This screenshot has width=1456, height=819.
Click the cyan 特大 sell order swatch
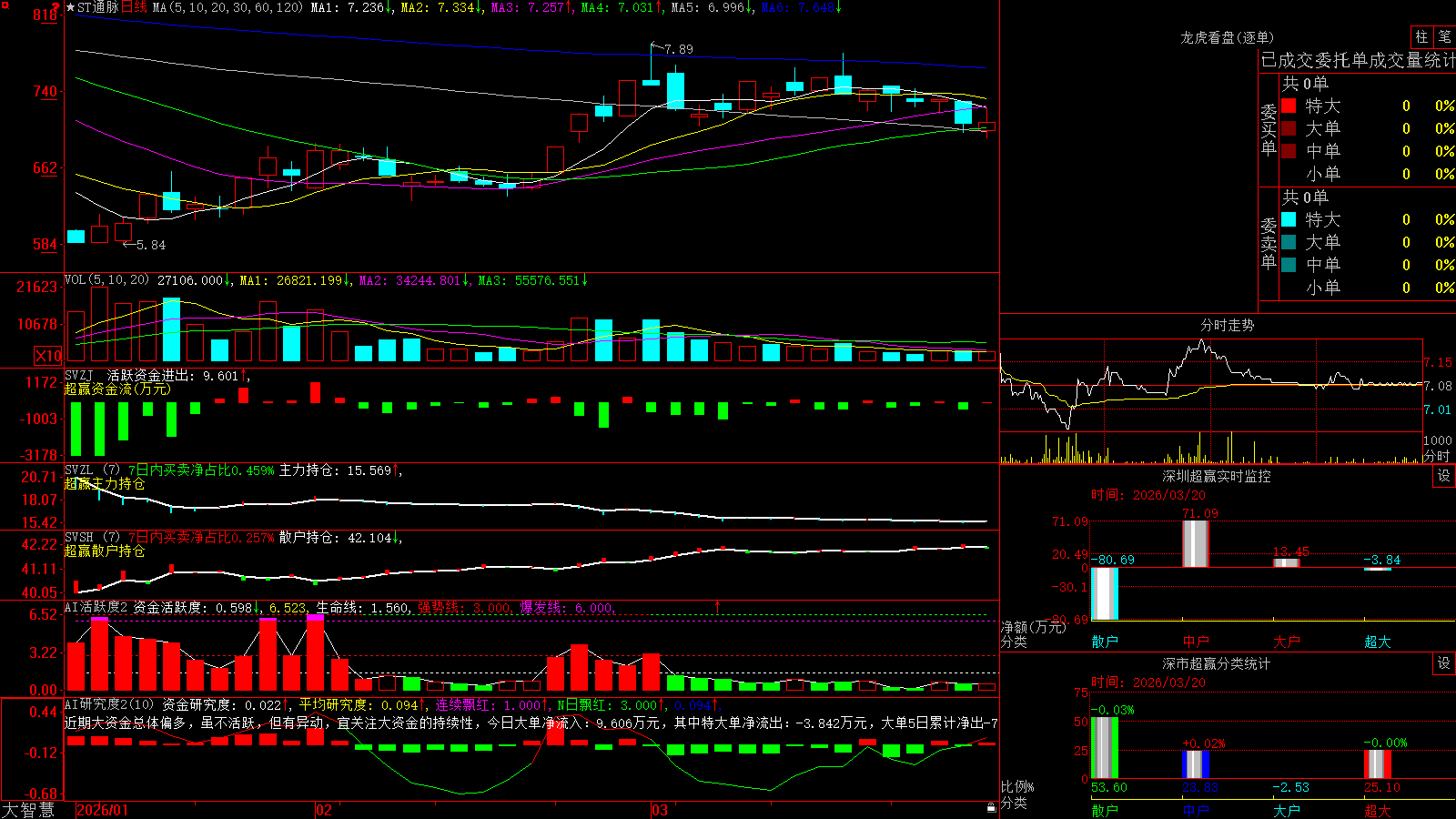(x=1289, y=219)
